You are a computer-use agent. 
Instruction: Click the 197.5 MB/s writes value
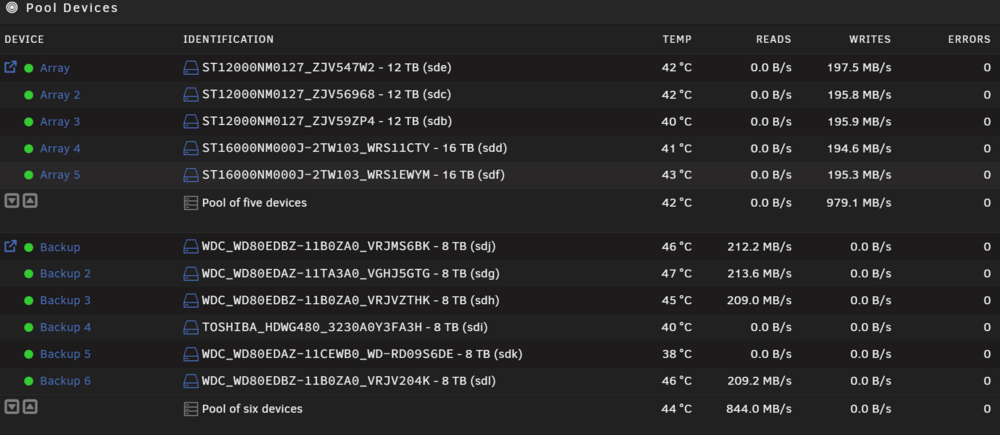point(858,68)
